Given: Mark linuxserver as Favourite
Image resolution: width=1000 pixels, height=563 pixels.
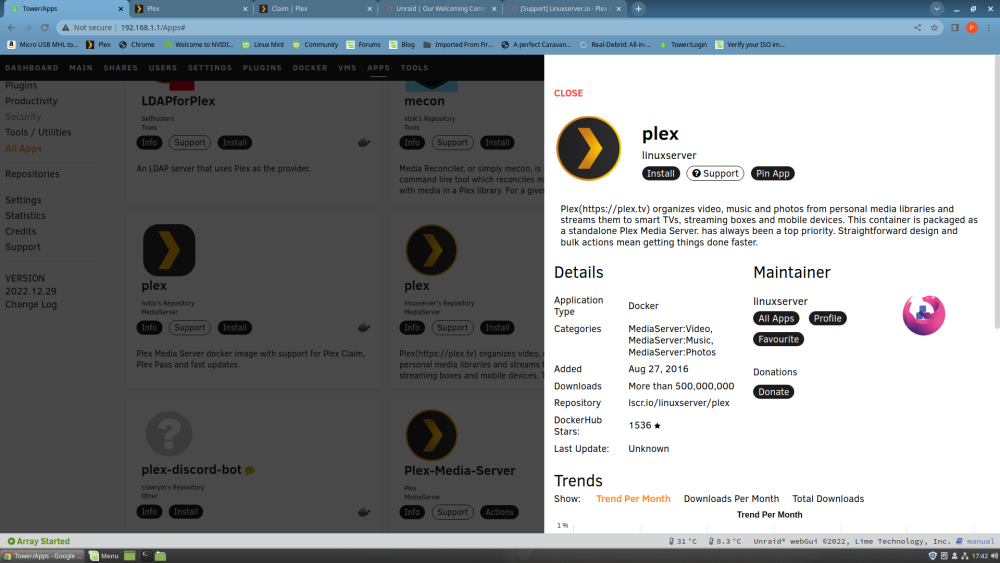Looking at the screenshot, I should pos(778,339).
